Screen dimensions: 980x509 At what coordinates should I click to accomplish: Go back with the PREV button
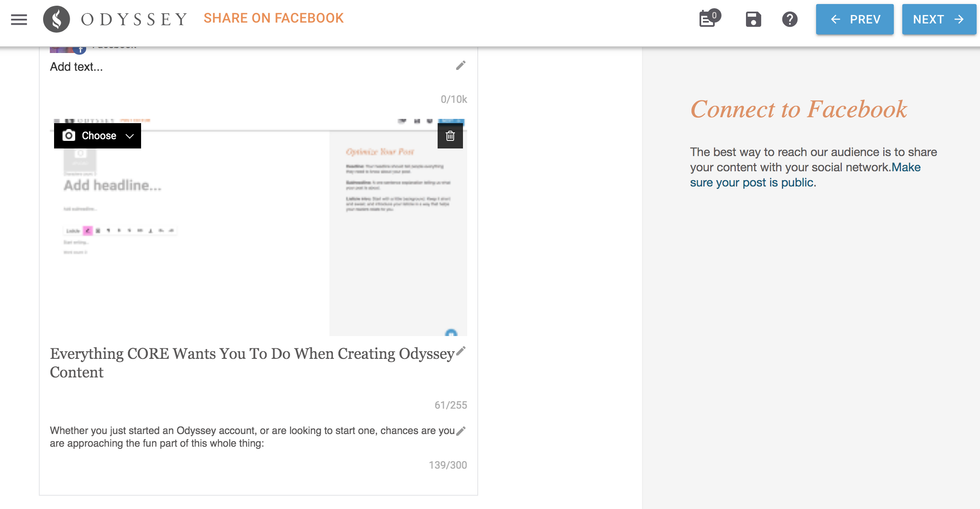pyautogui.click(x=854, y=19)
